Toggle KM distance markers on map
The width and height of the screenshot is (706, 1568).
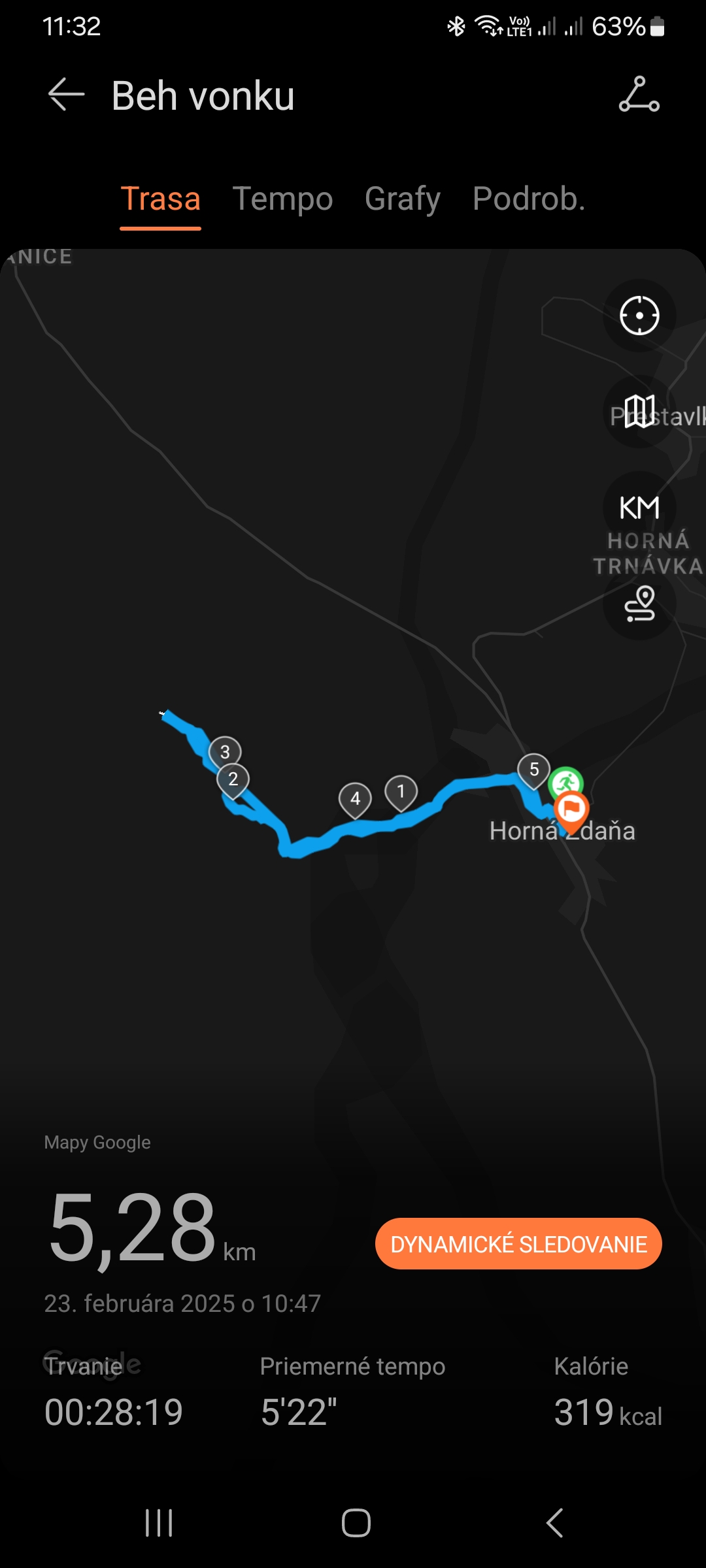pos(639,508)
